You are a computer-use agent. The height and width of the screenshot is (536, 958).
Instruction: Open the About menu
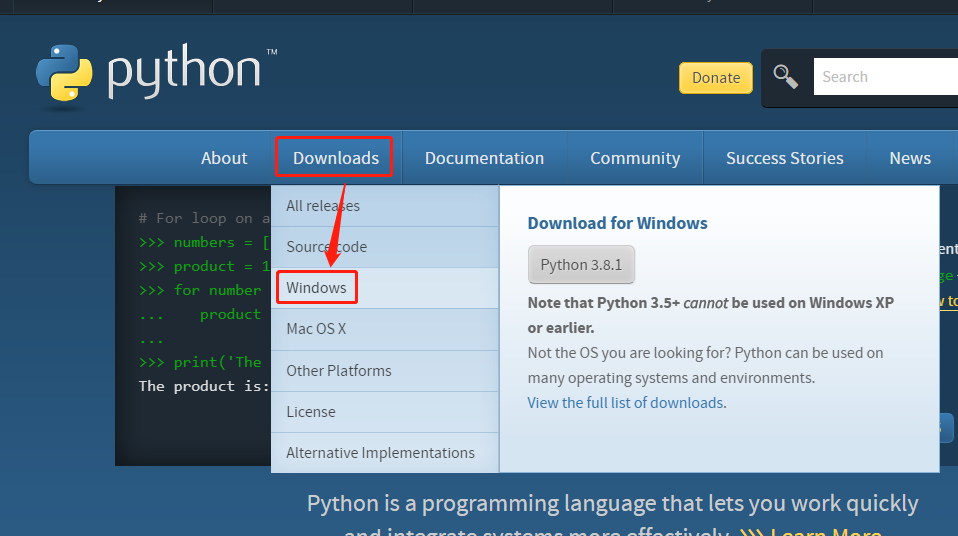(x=224, y=158)
